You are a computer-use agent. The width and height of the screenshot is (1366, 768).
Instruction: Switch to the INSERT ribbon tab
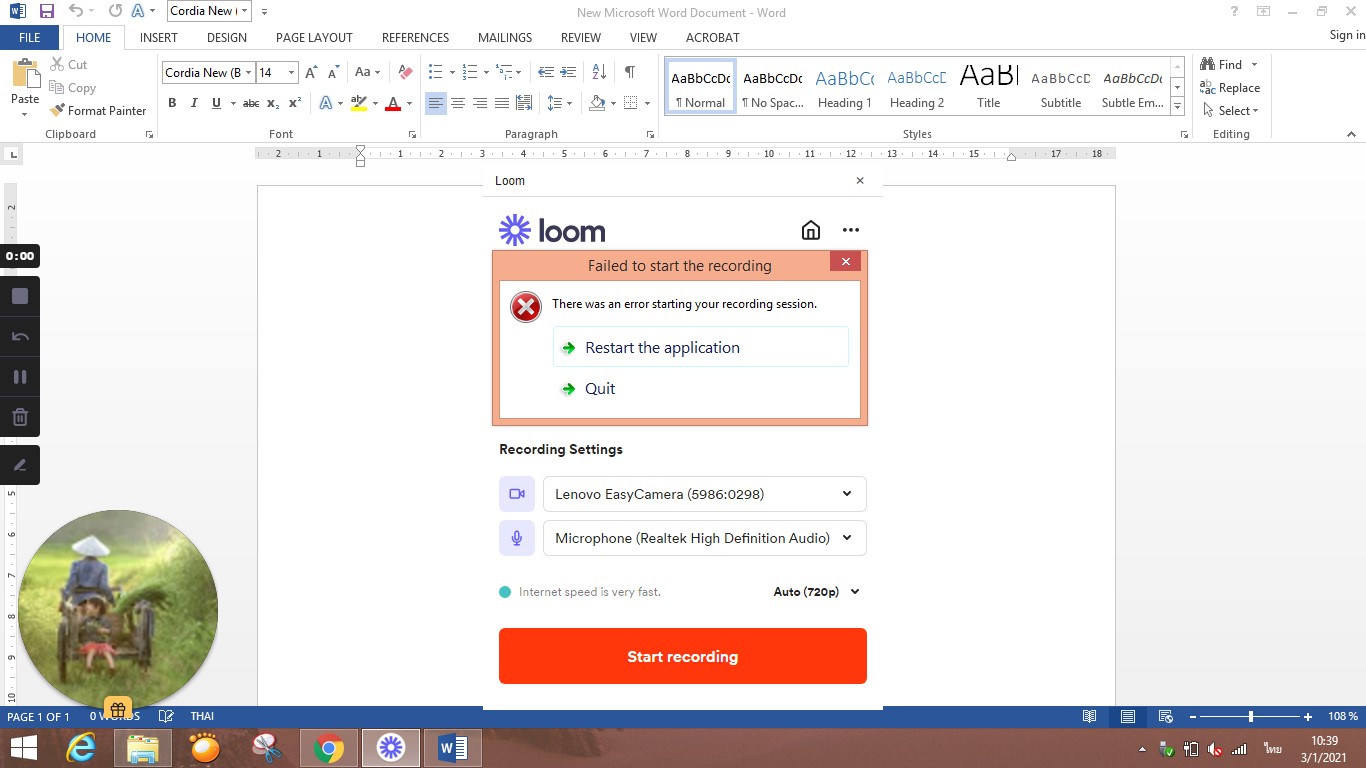(x=159, y=37)
